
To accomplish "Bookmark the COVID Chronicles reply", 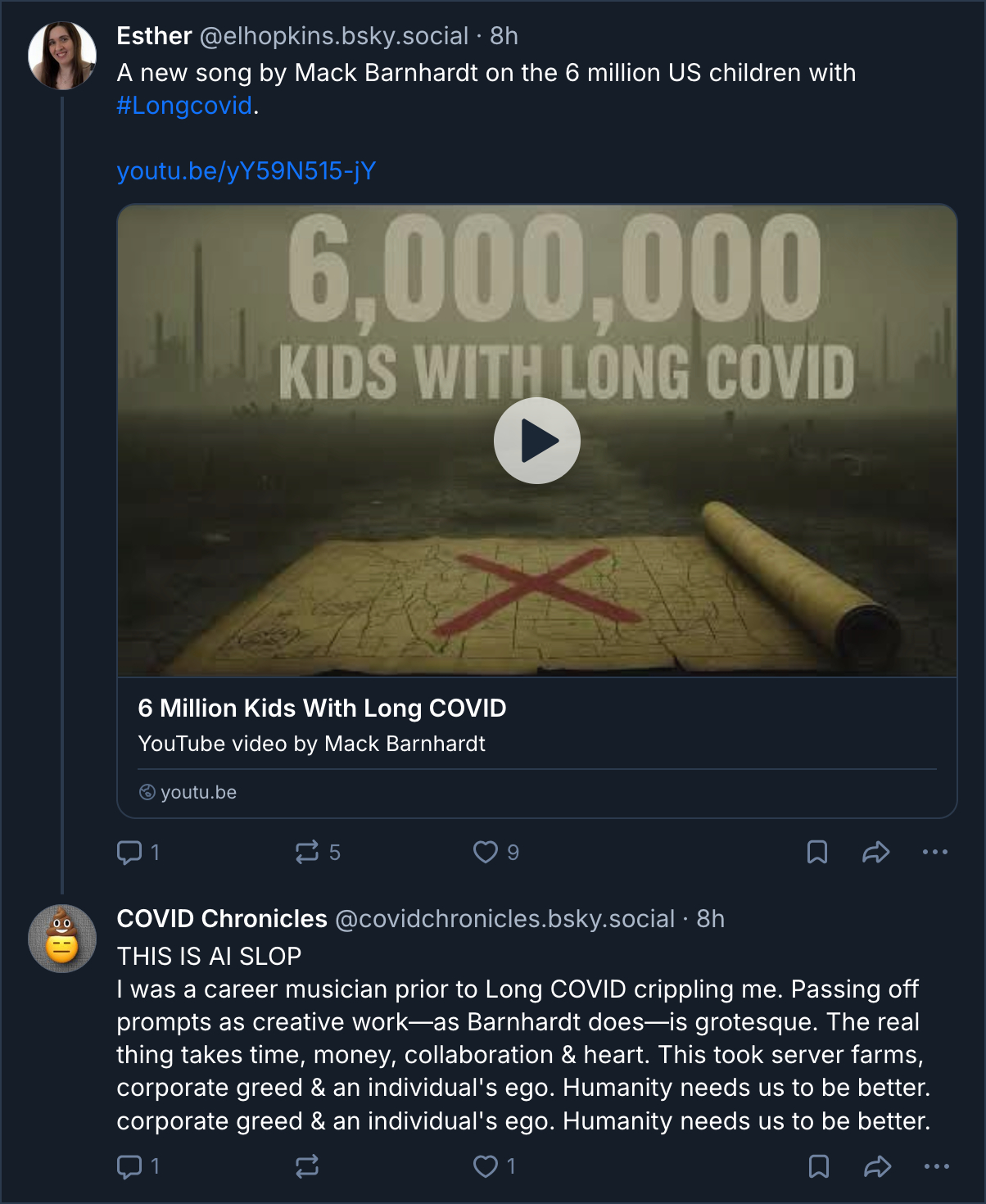I will [818, 1166].
